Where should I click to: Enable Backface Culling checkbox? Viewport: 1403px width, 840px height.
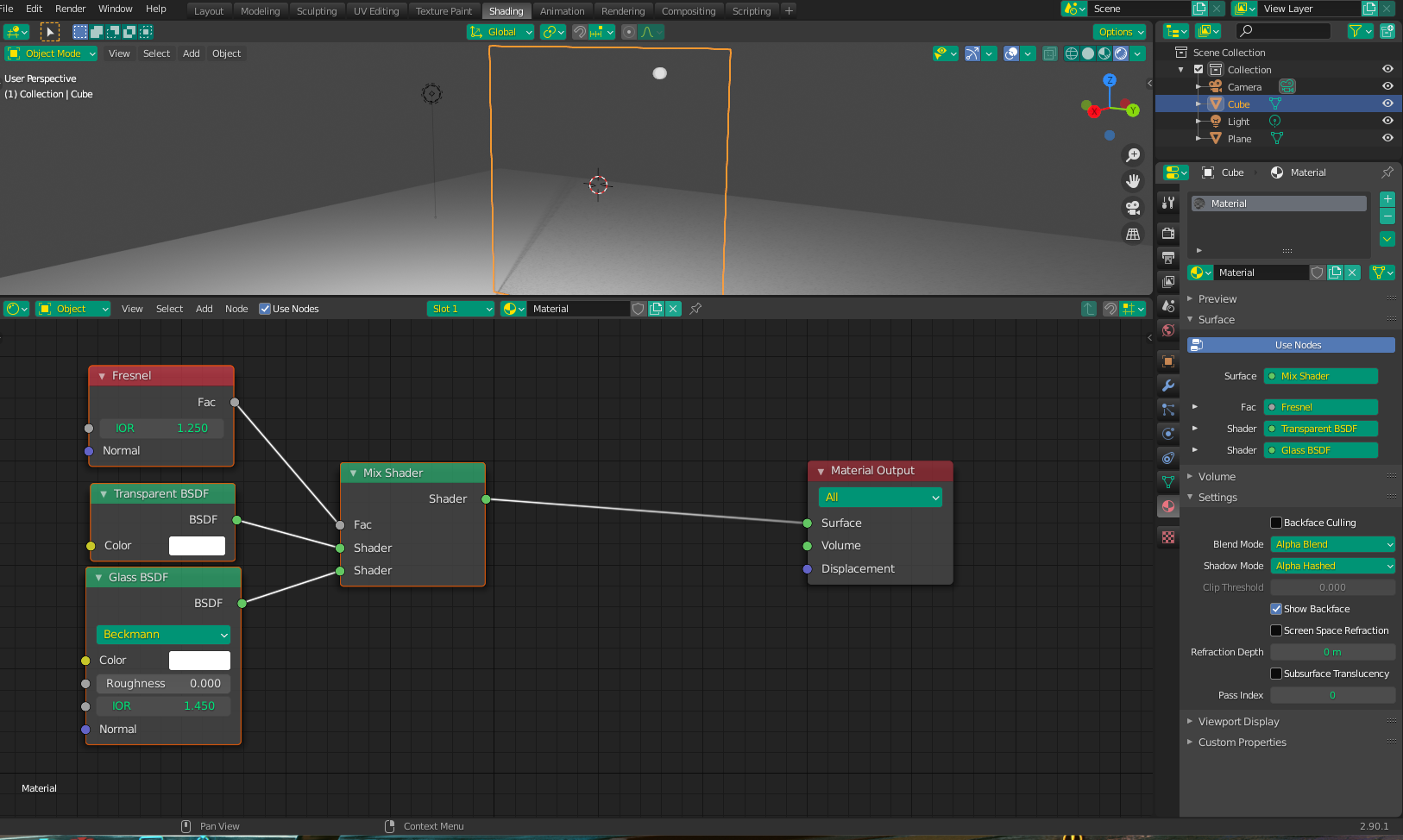[x=1276, y=523]
